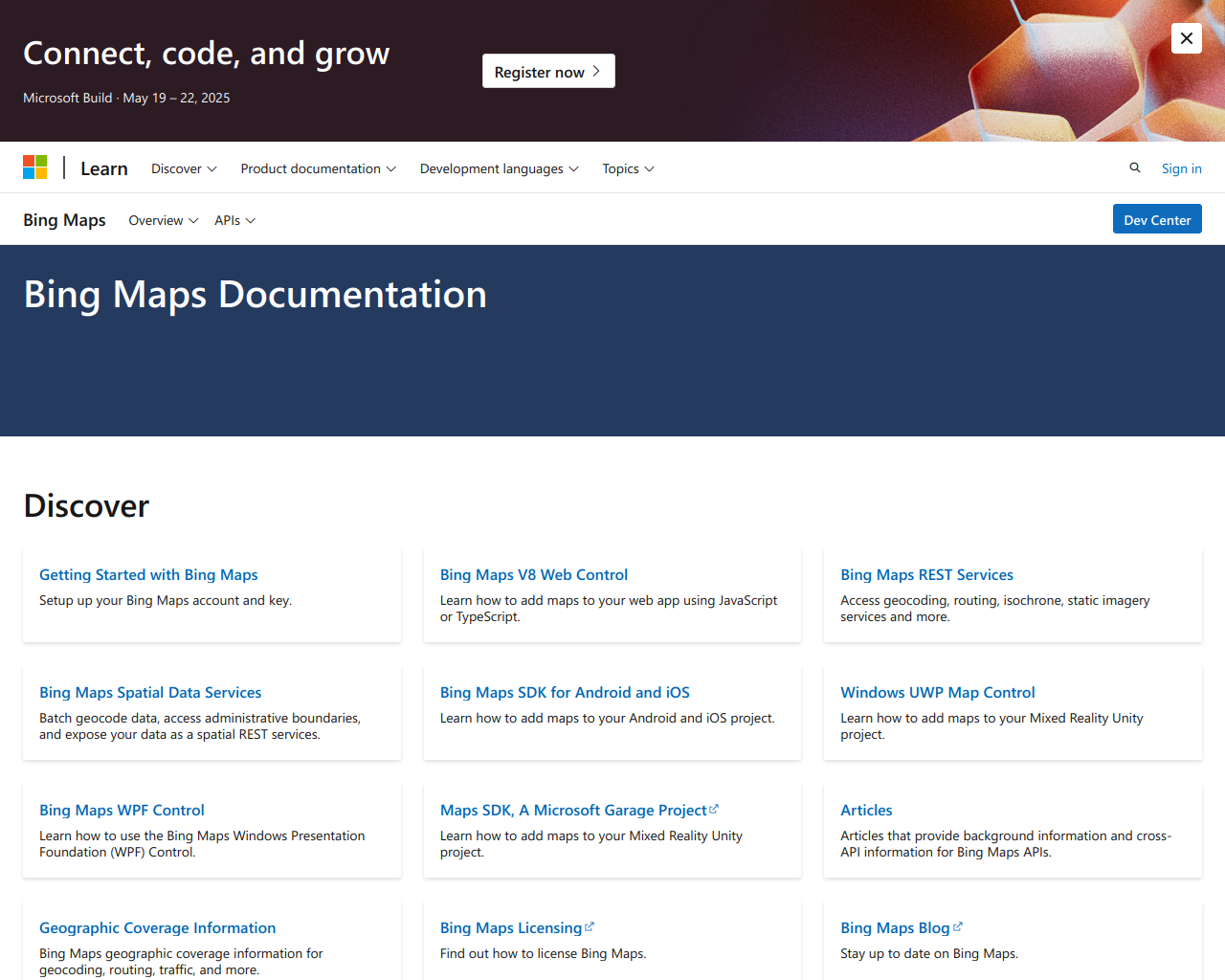Open Bing Maps REST Services link
The width and height of the screenshot is (1225, 980).
tap(926, 574)
